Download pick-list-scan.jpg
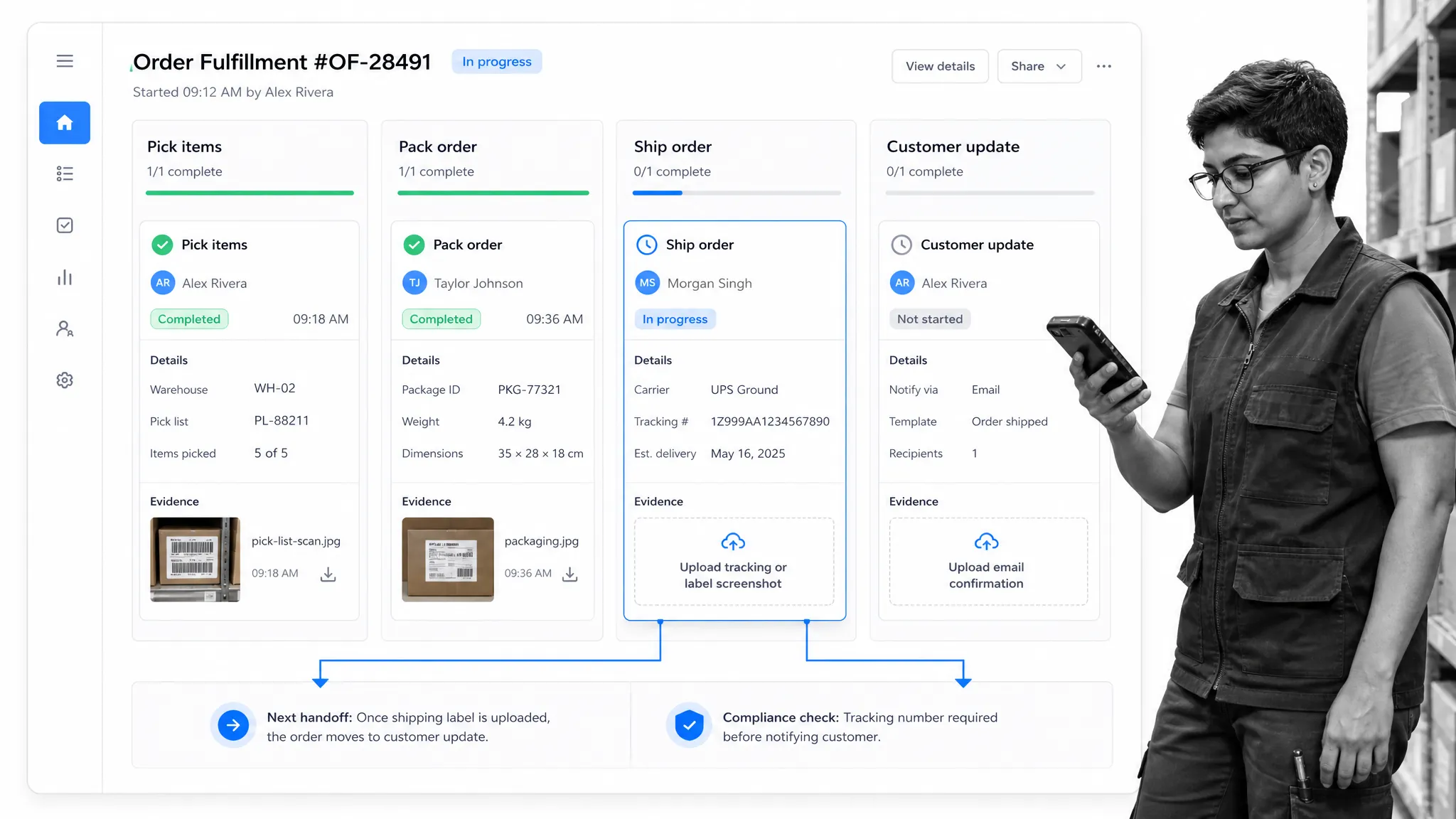The width and height of the screenshot is (1456, 819). coord(328,574)
